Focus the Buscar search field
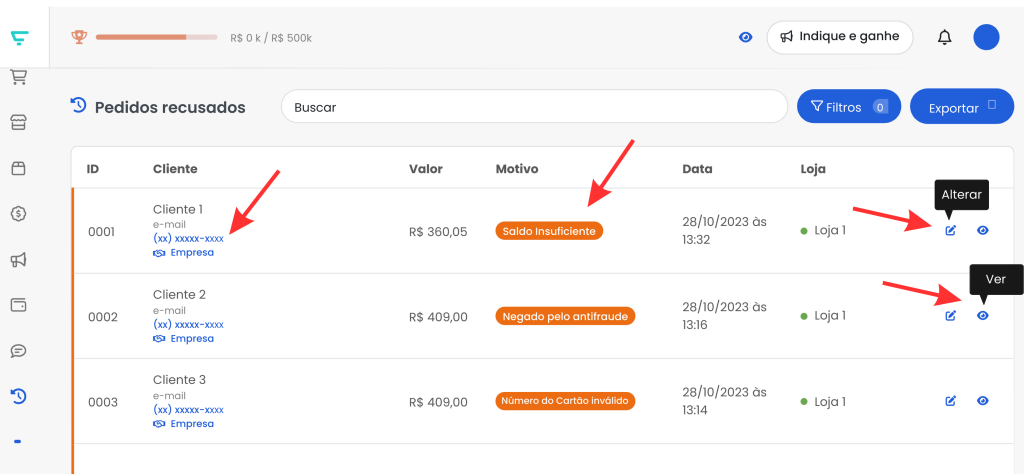This screenshot has width=1024, height=474. (x=534, y=106)
